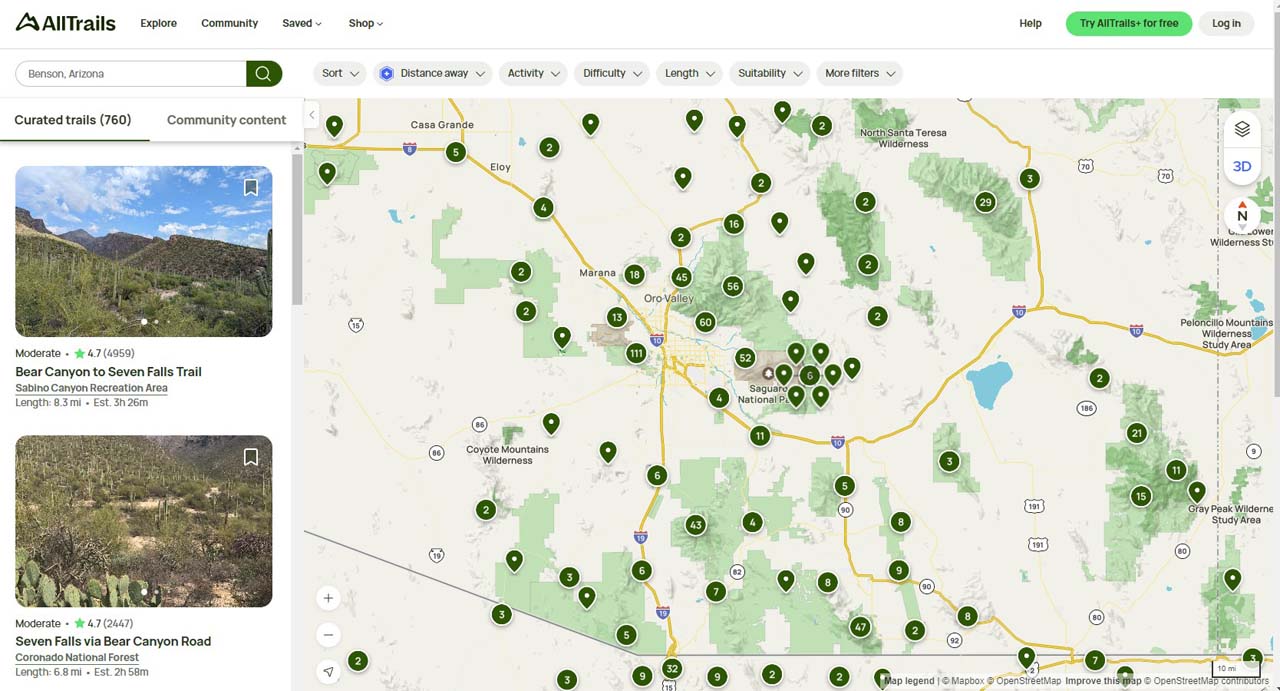Image resolution: width=1280 pixels, height=691 pixels.
Task: Bookmark Seven Falls via Bear Canyon Road
Action: [x=251, y=457]
